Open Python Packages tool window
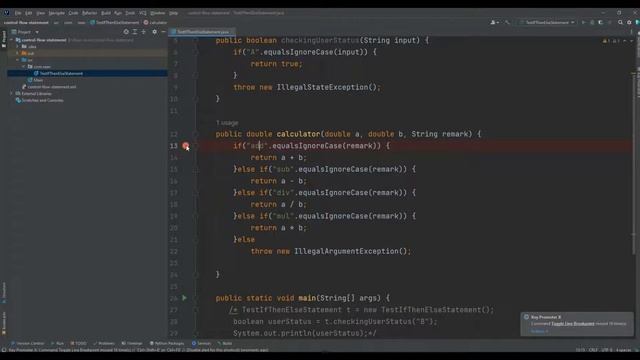The height and width of the screenshot is (360, 640). click(167, 343)
